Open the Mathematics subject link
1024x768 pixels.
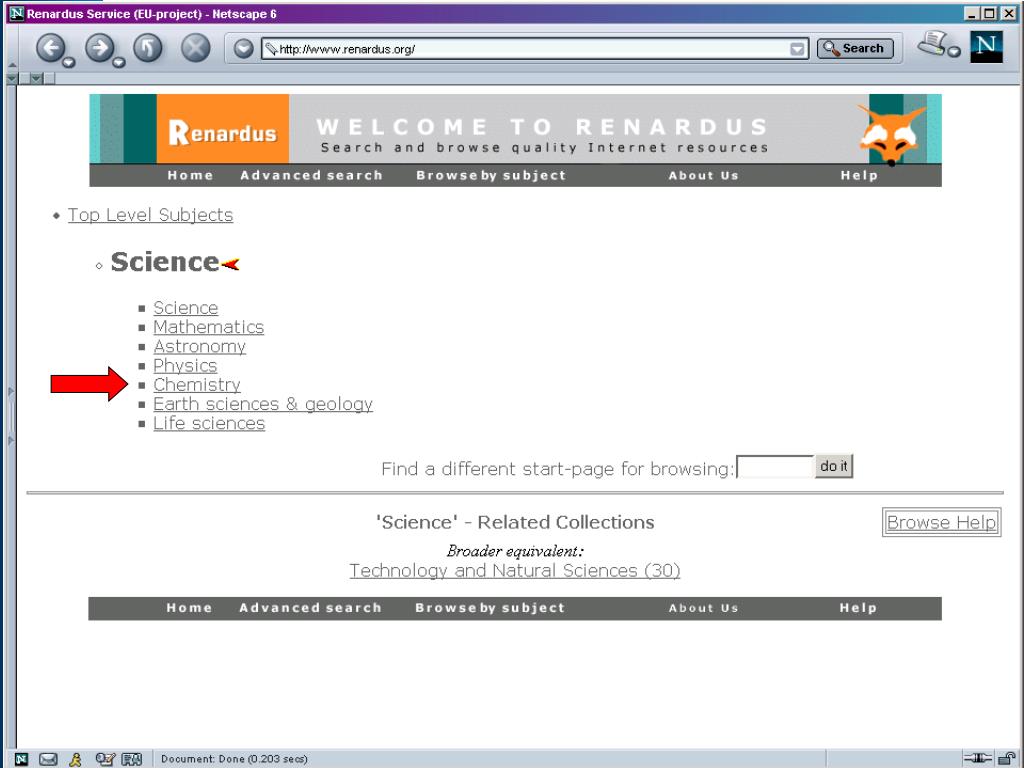(208, 327)
